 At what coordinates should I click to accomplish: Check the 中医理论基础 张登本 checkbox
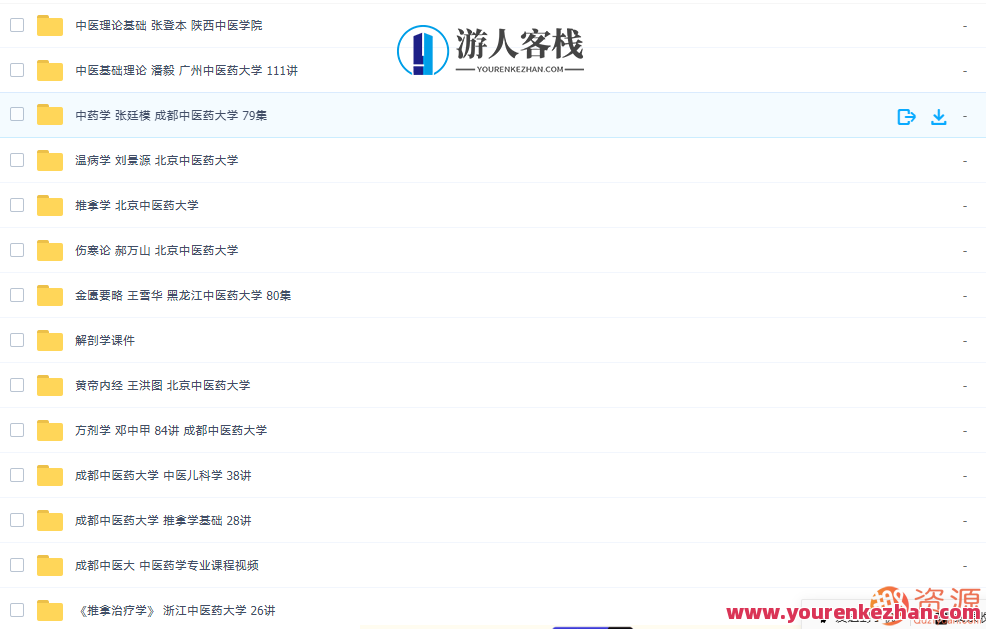click(16, 25)
